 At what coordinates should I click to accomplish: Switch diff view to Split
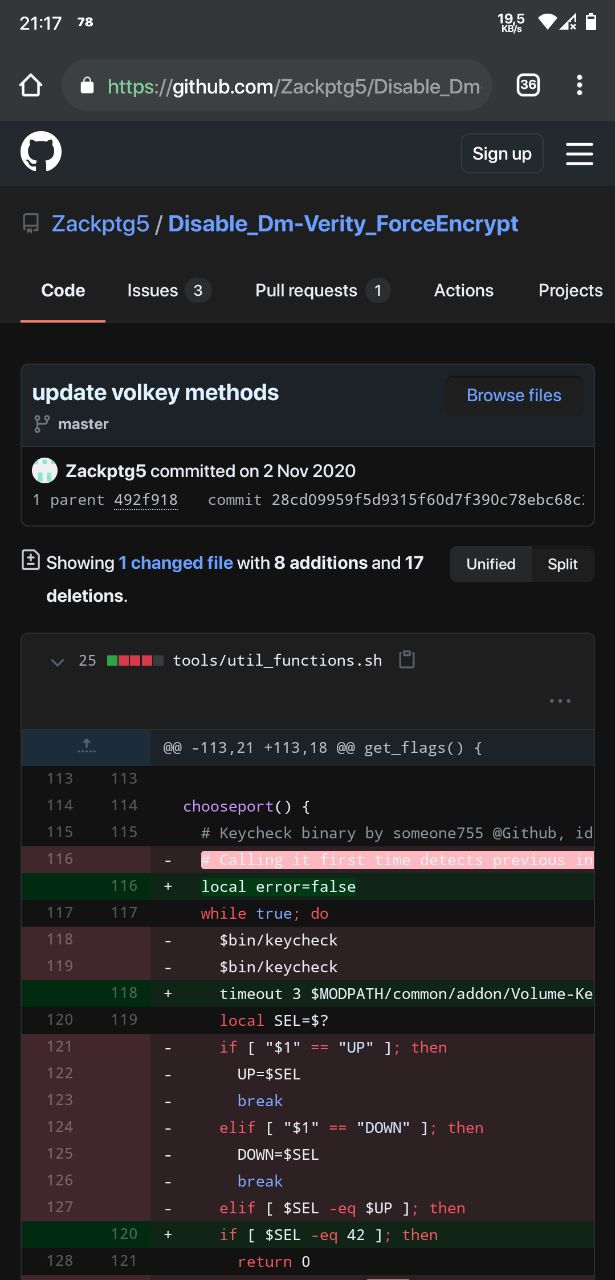click(563, 564)
